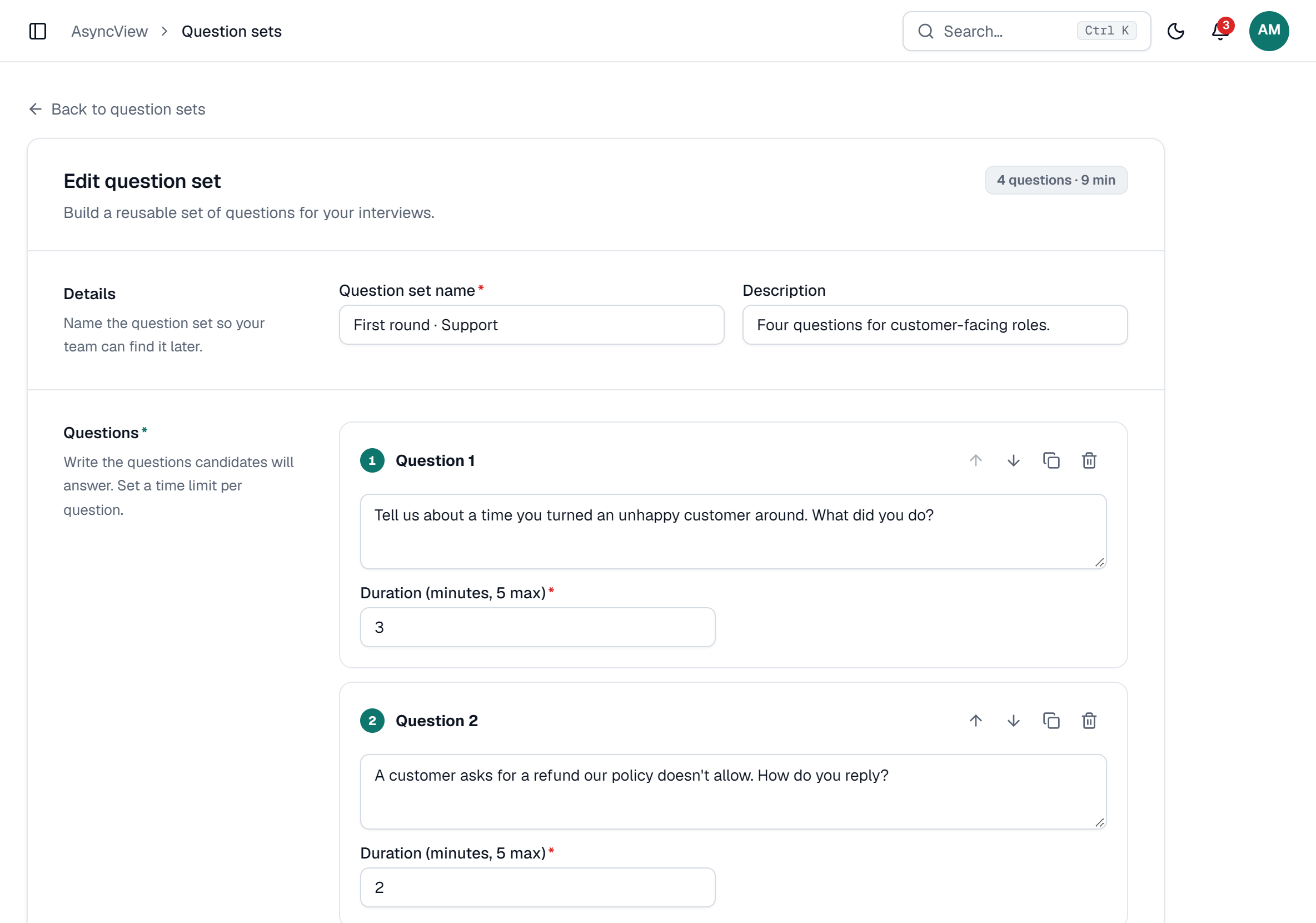
Task: Edit Question 1 duration field
Action: [537, 627]
